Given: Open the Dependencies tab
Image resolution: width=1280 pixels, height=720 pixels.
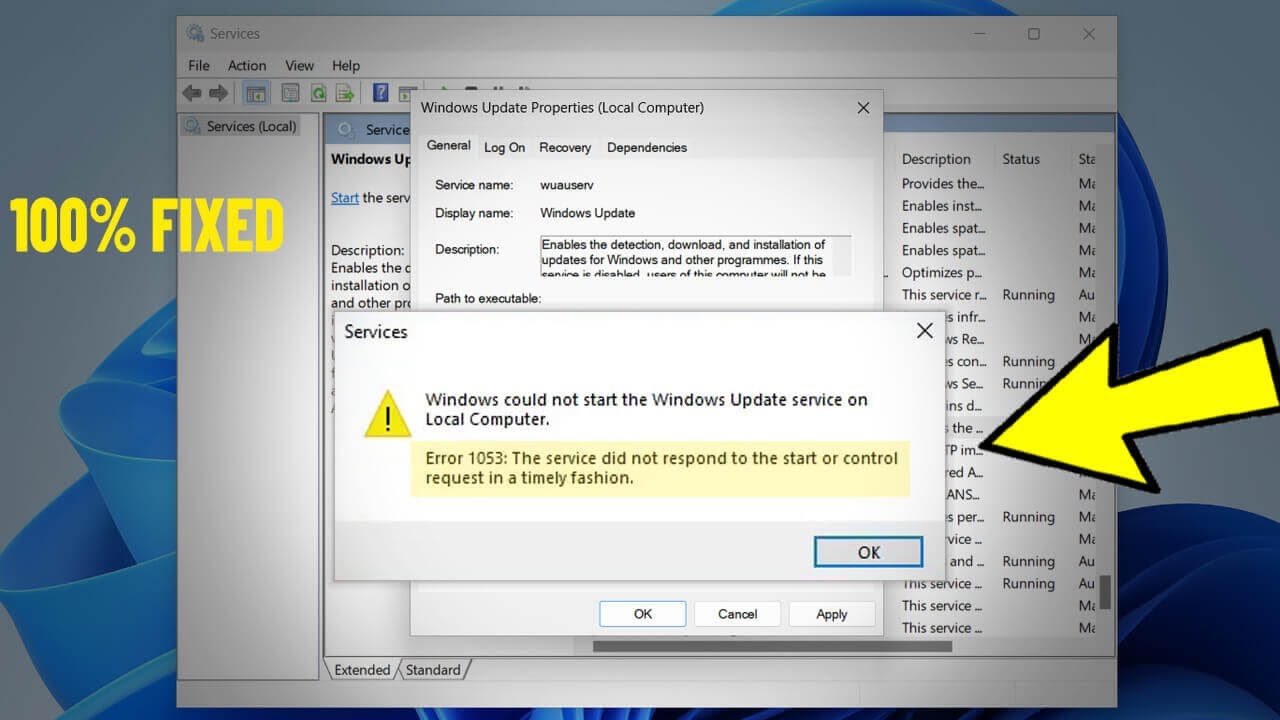Looking at the screenshot, I should 647,147.
